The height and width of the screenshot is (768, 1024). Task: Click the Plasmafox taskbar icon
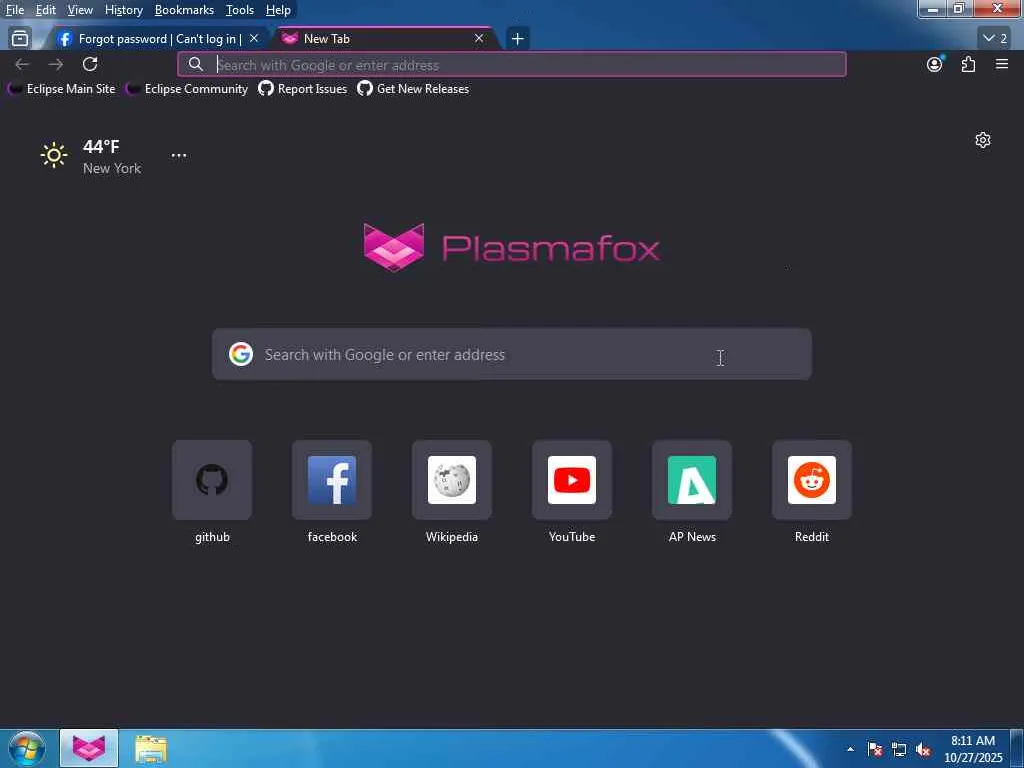coord(89,748)
